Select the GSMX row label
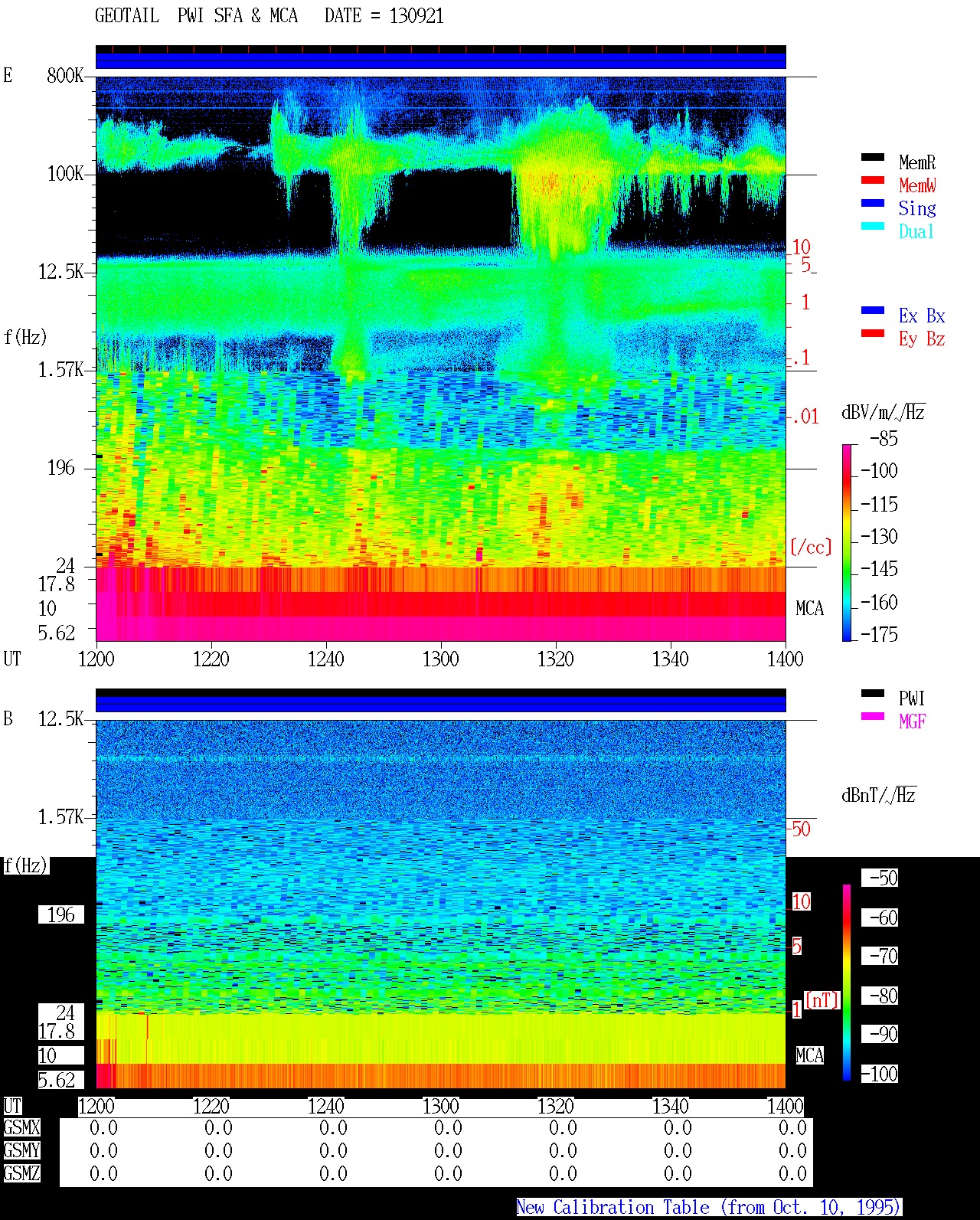The image size is (980, 1220). click(x=21, y=1128)
